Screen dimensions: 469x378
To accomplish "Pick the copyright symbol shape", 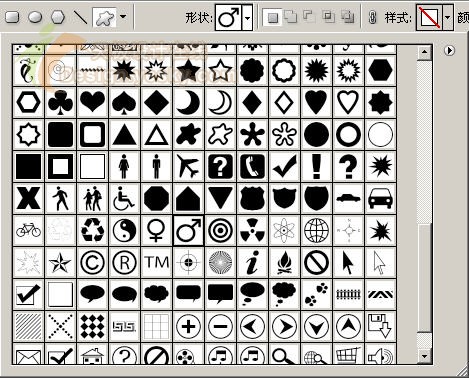I will pyautogui.click(x=92, y=262).
